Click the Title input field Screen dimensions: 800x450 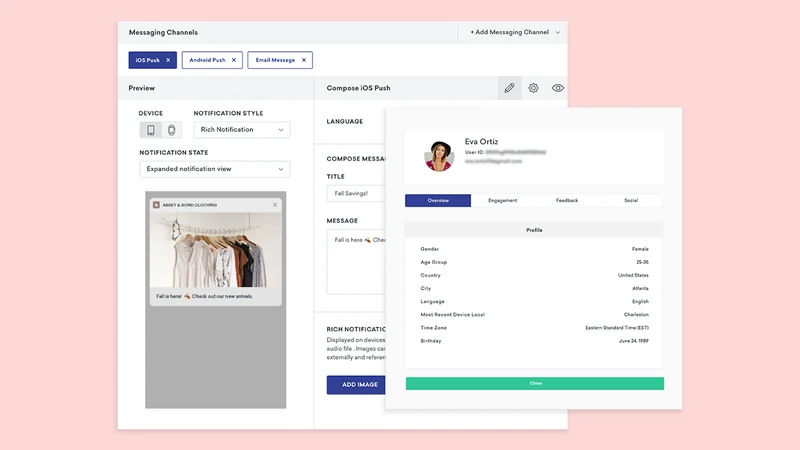(356, 193)
